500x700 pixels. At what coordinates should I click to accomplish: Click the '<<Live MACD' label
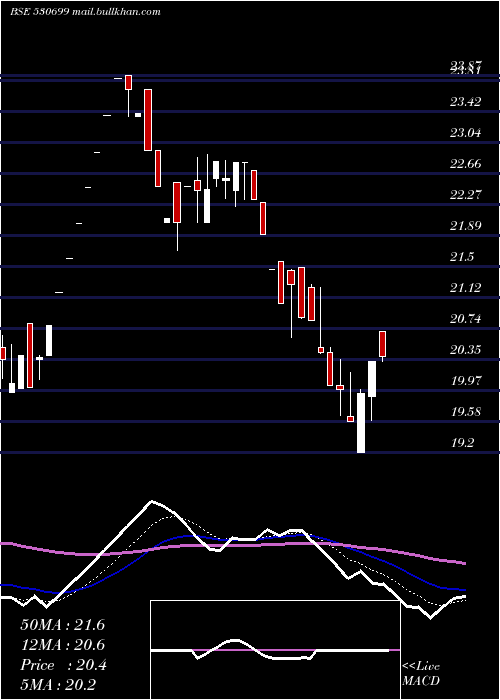pos(421,673)
